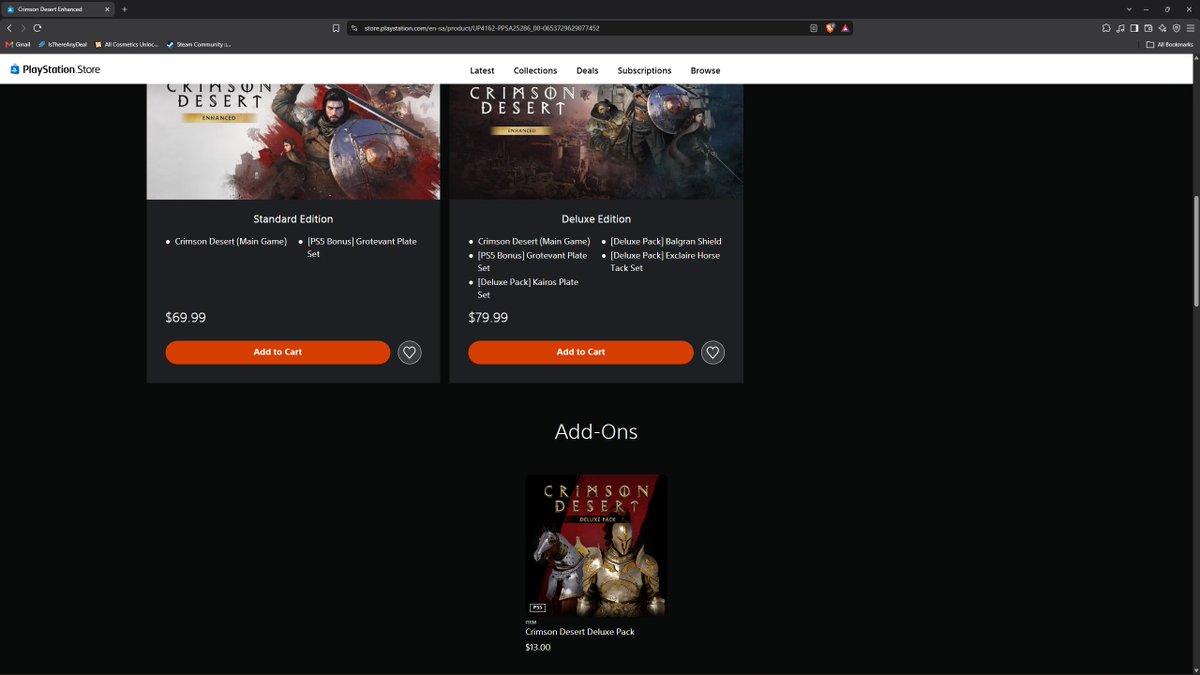The width and height of the screenshot is (1200, 675).
Task: Click the $79.99 Deluxe Edition price
Action: 488,318
